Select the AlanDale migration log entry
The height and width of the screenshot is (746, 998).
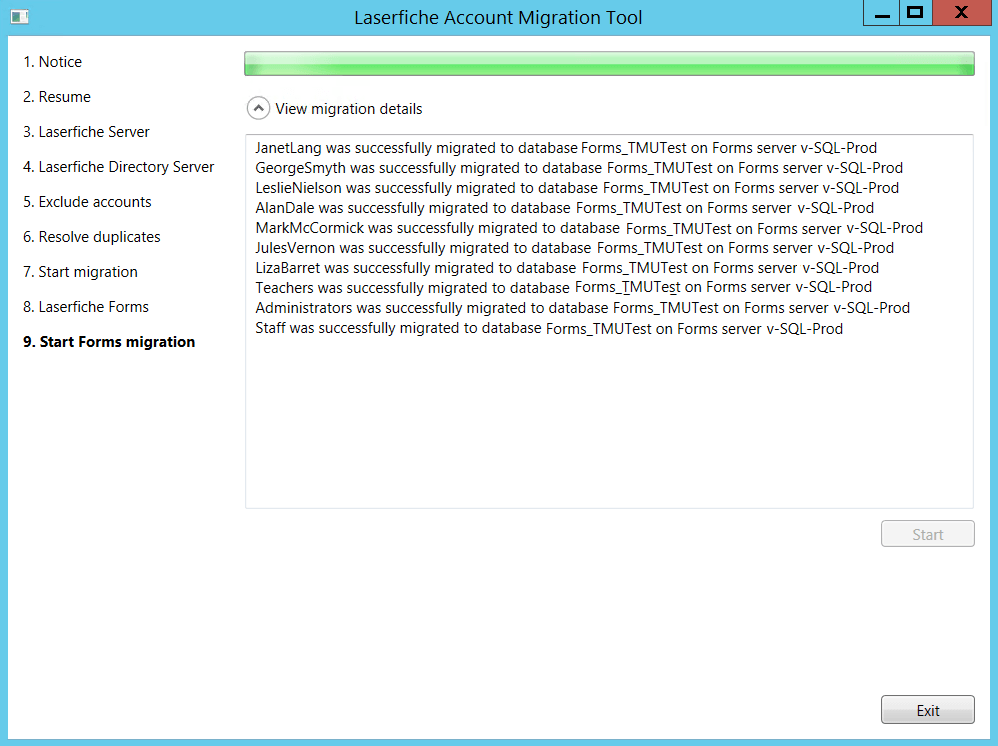tap(565, 208)
